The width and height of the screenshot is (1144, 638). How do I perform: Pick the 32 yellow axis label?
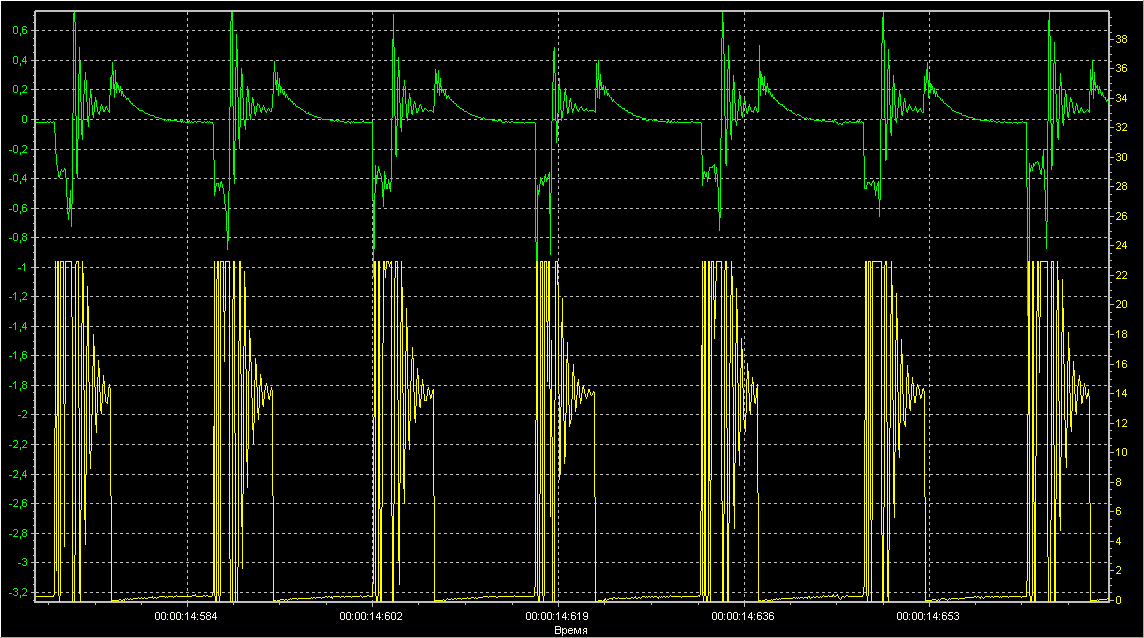click(x=1121, y=128)
